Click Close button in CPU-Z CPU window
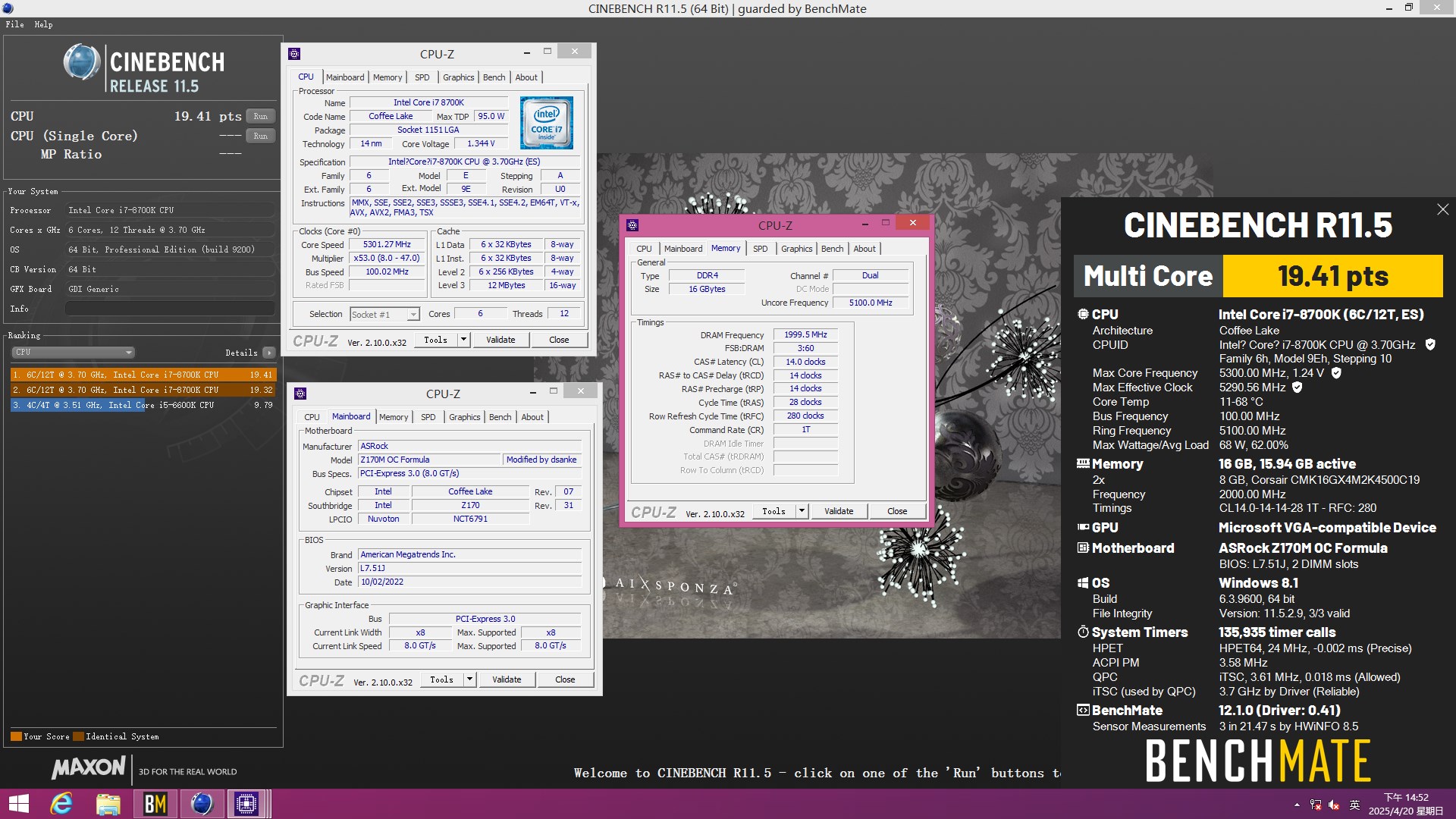1456x819 pixels. 559,340
